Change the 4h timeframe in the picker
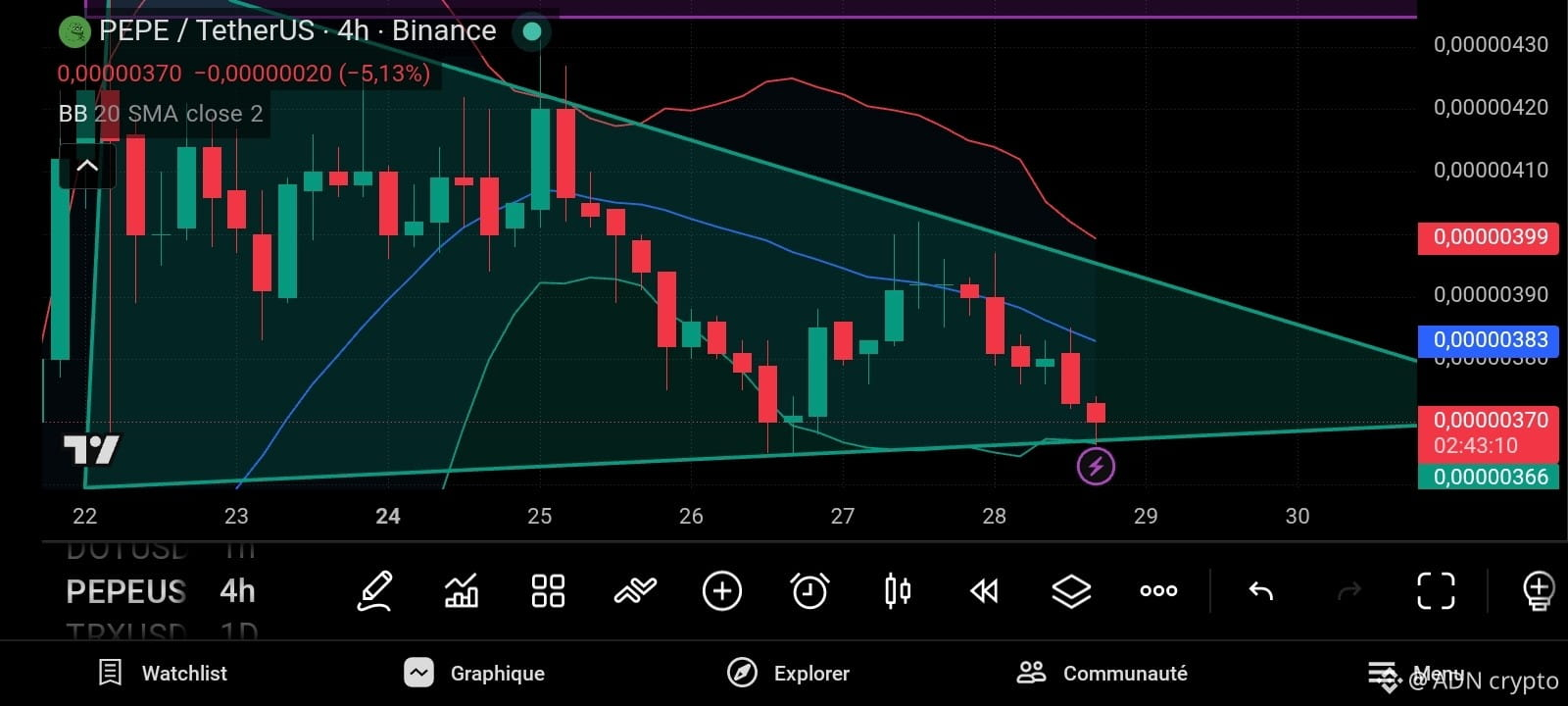This screenshot has width=1568, height=706. coord(237,591)
